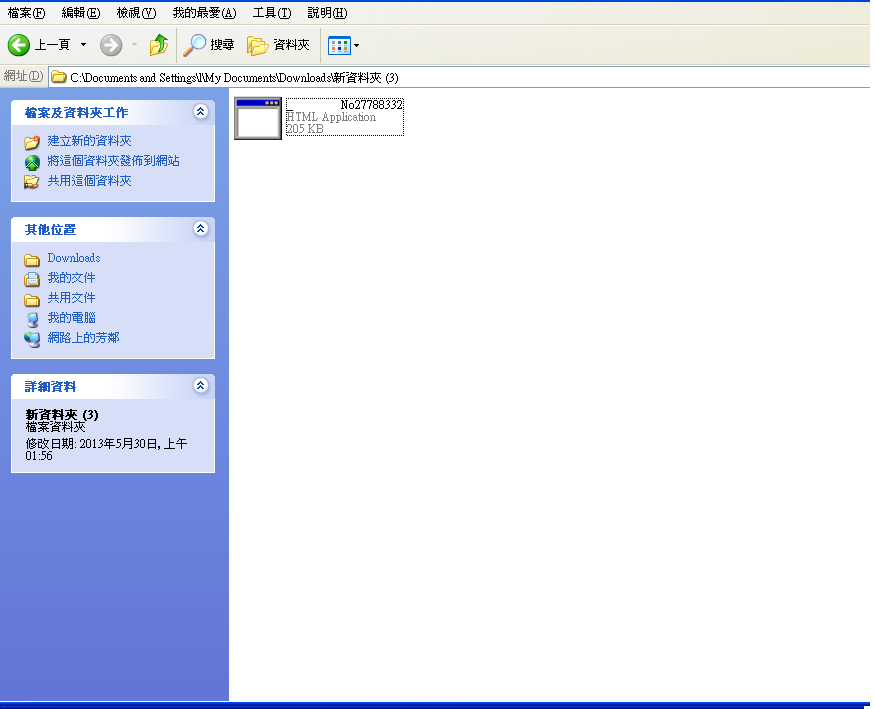This screenshot has height=709, width=876.
Task: Open the 檔案(F) menu
Action: tap(26, 12)
